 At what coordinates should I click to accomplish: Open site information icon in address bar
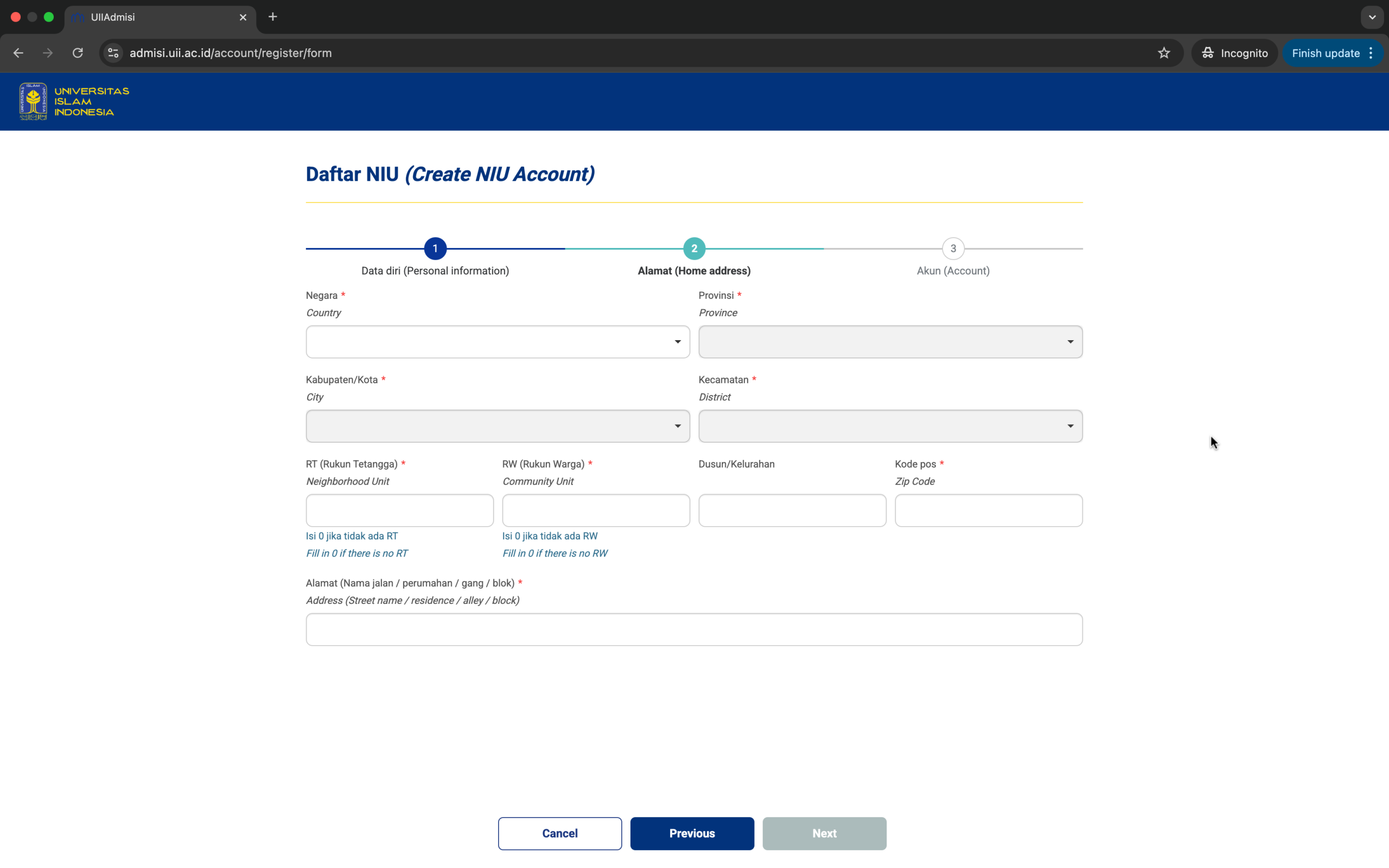point(113,53)
